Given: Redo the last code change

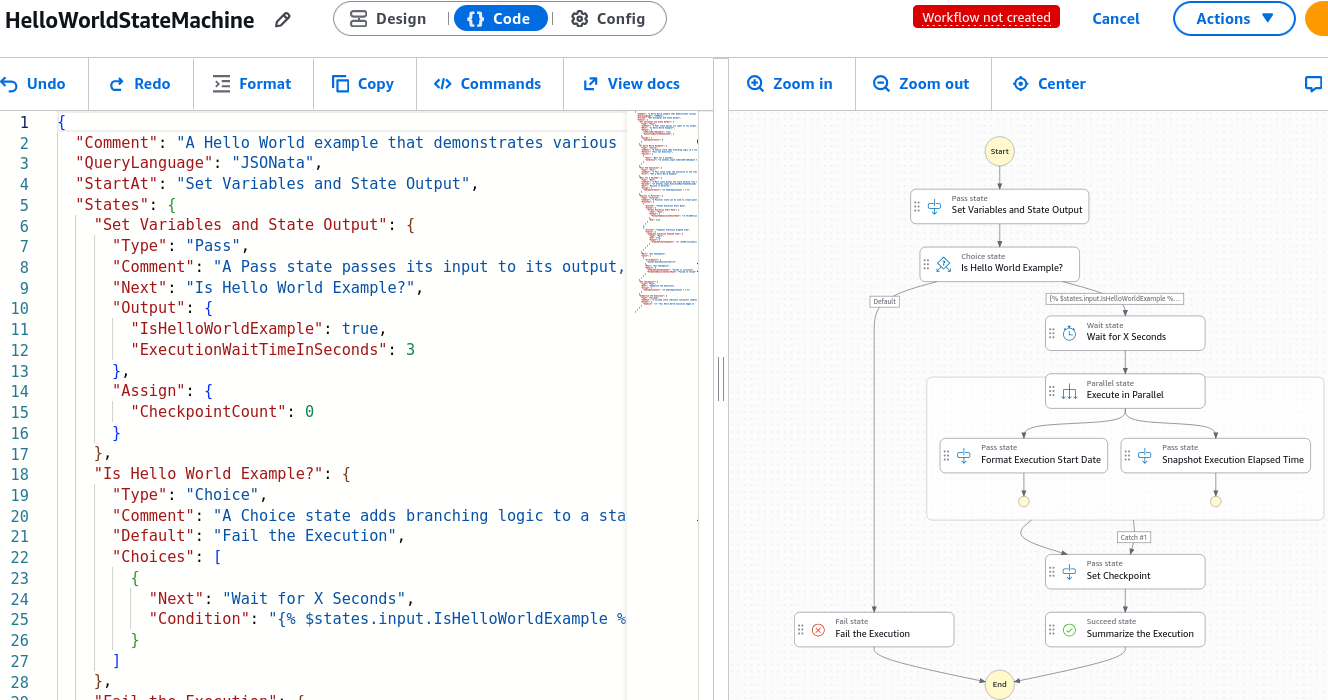Looking at the screenshot, I should pos(140,84).
